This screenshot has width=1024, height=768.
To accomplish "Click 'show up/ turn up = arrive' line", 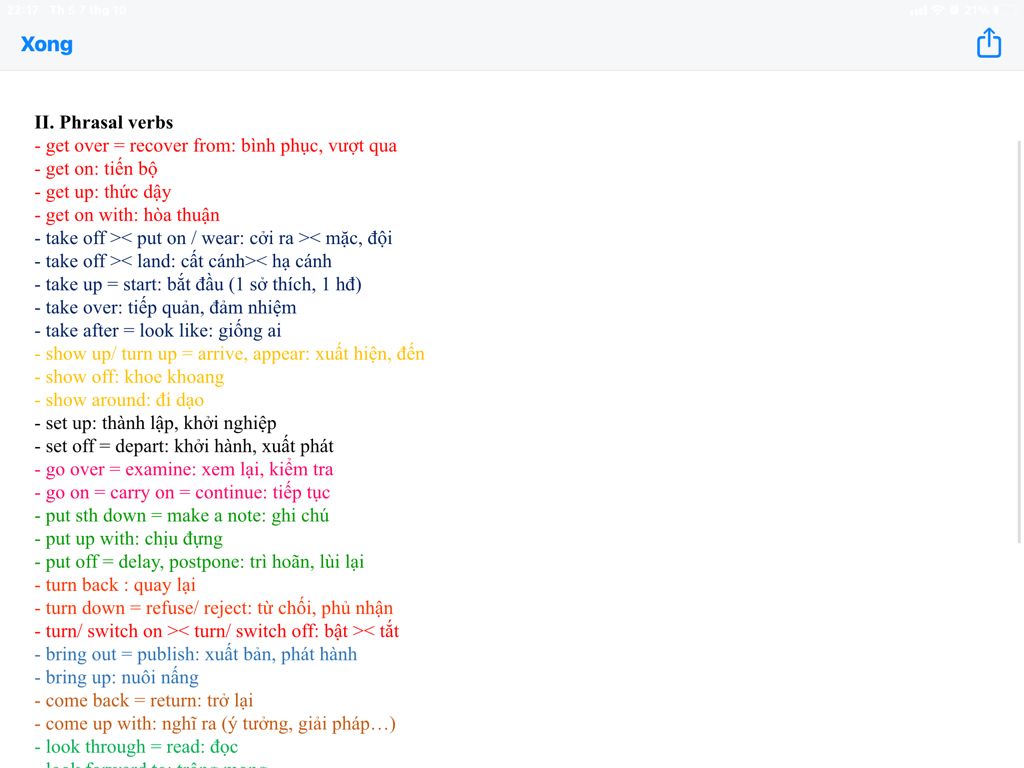I will click(x=229, y=354).
